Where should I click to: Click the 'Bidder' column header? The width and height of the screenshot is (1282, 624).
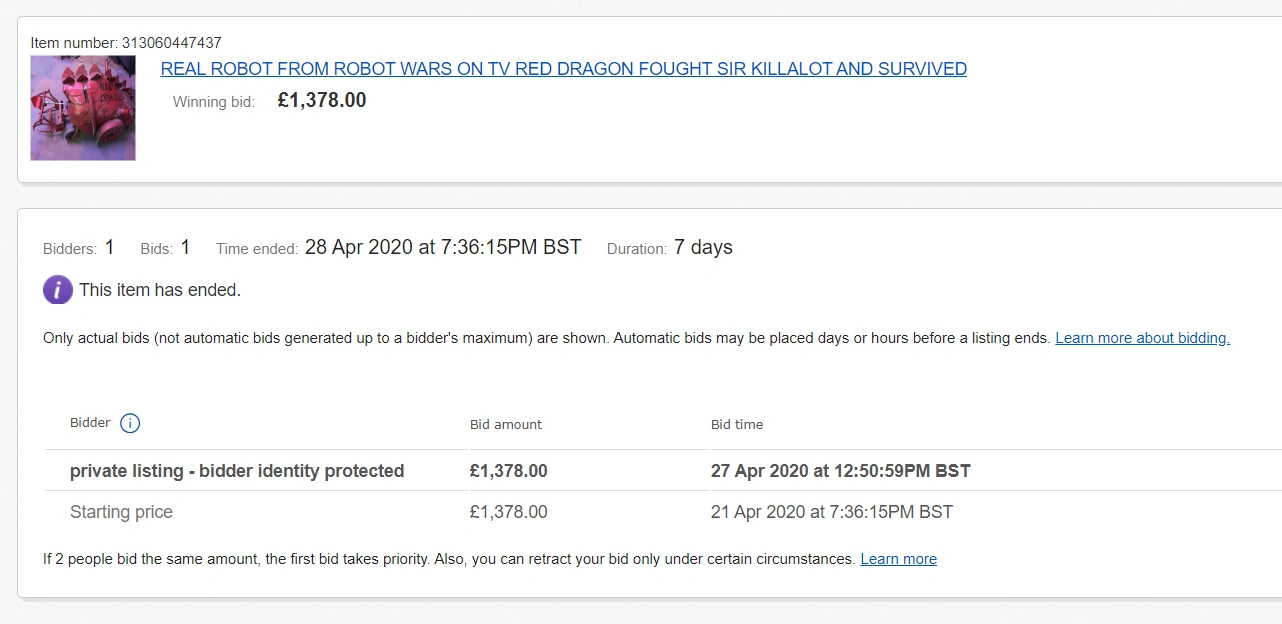click(90, 423)
